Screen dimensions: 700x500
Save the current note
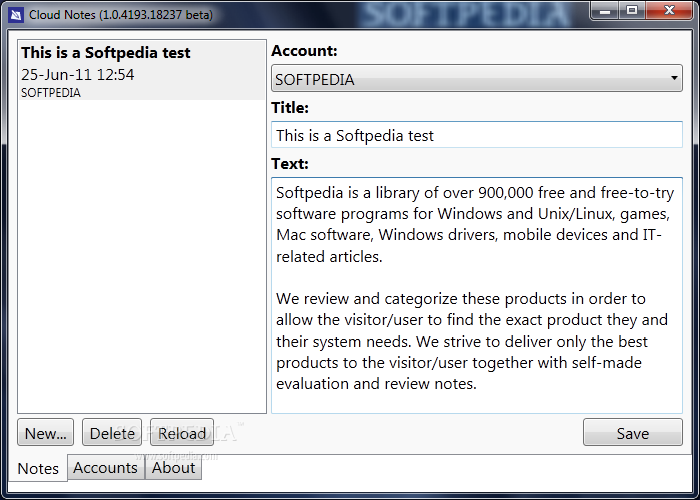tap(633, 432)
